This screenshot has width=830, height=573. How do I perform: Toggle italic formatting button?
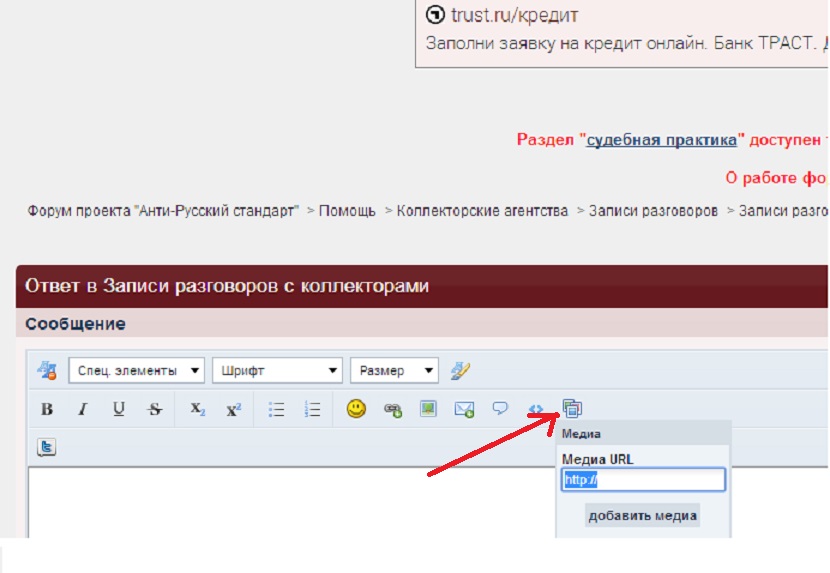pyautogui.click(x=83, y=409)
